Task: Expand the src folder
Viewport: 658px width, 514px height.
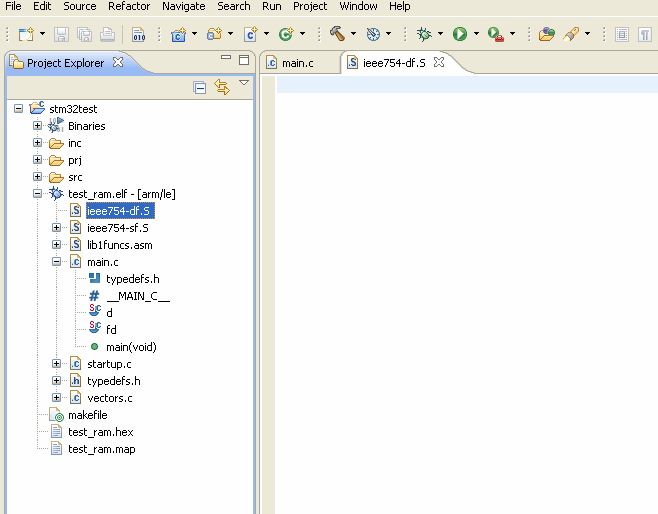Action: click(x=37, y=177)
